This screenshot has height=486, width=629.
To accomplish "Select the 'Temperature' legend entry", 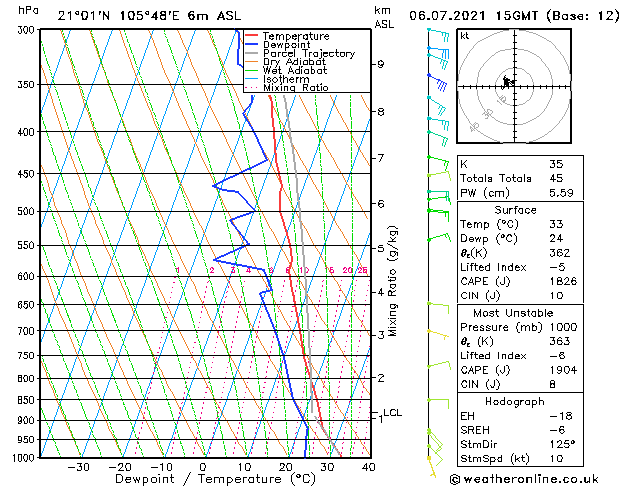I will point(296,36).
